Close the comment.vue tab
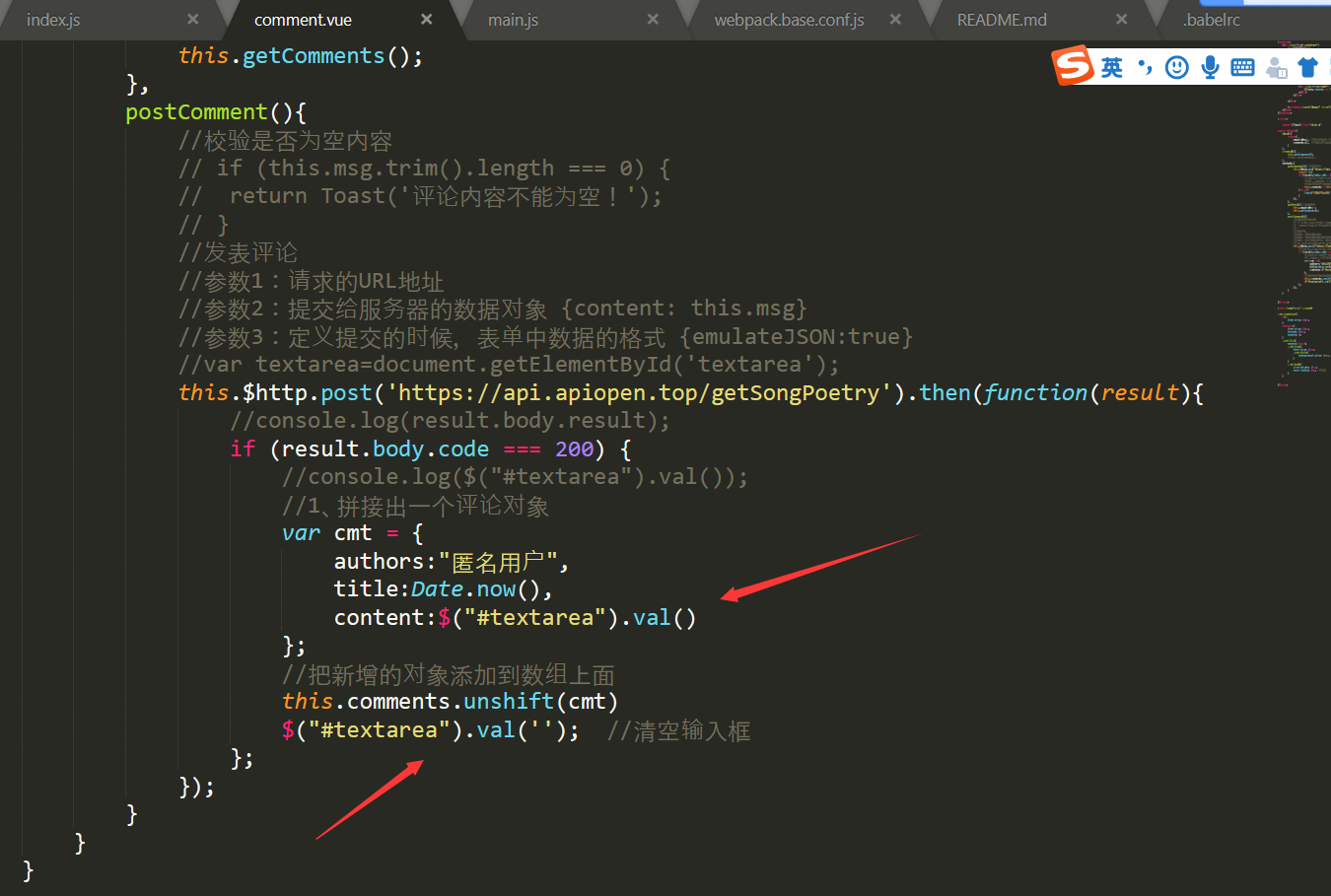The width and height of the screenshot is (1331, 896). click(426, 19)
